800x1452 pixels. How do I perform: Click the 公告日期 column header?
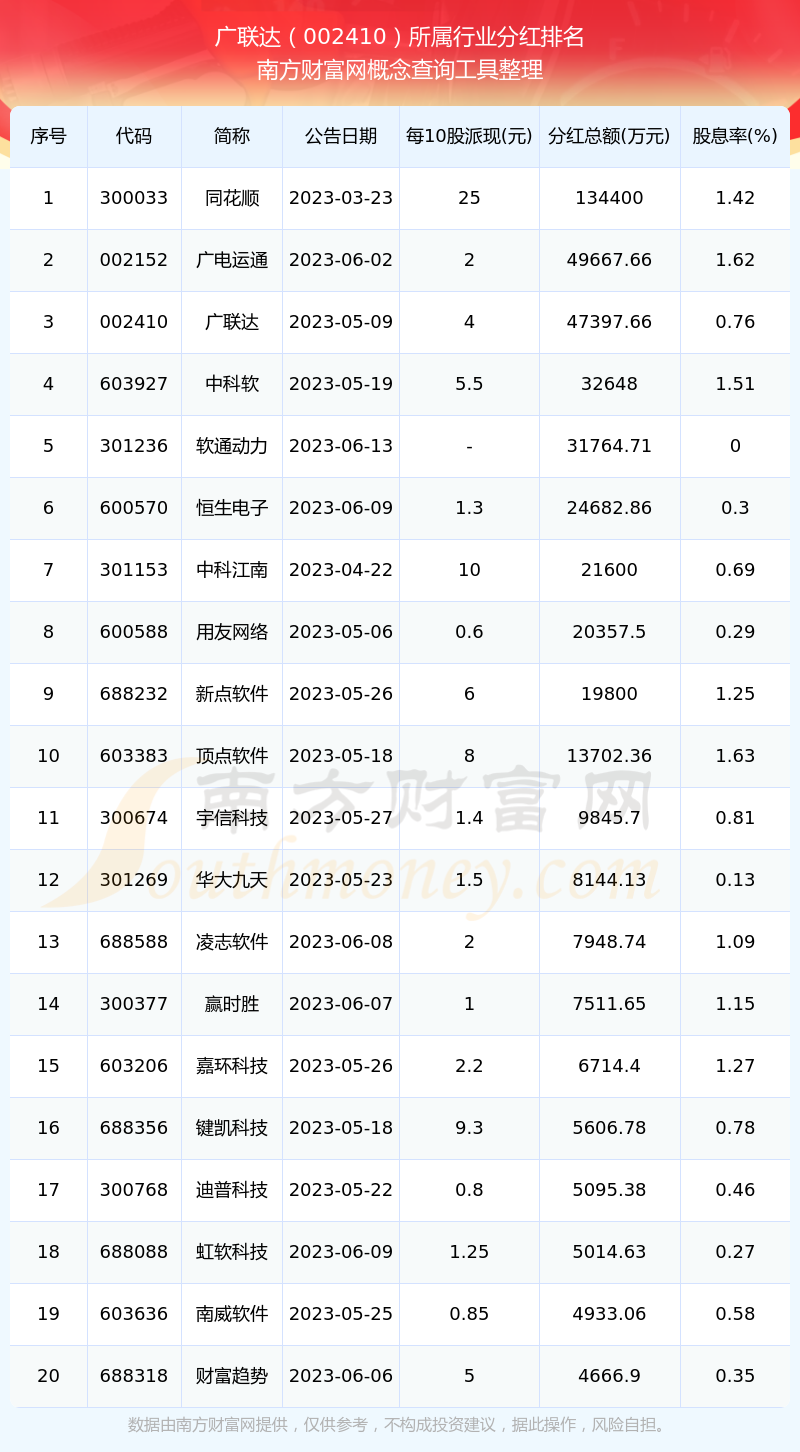pyautogui.click(x=341, y=136)
